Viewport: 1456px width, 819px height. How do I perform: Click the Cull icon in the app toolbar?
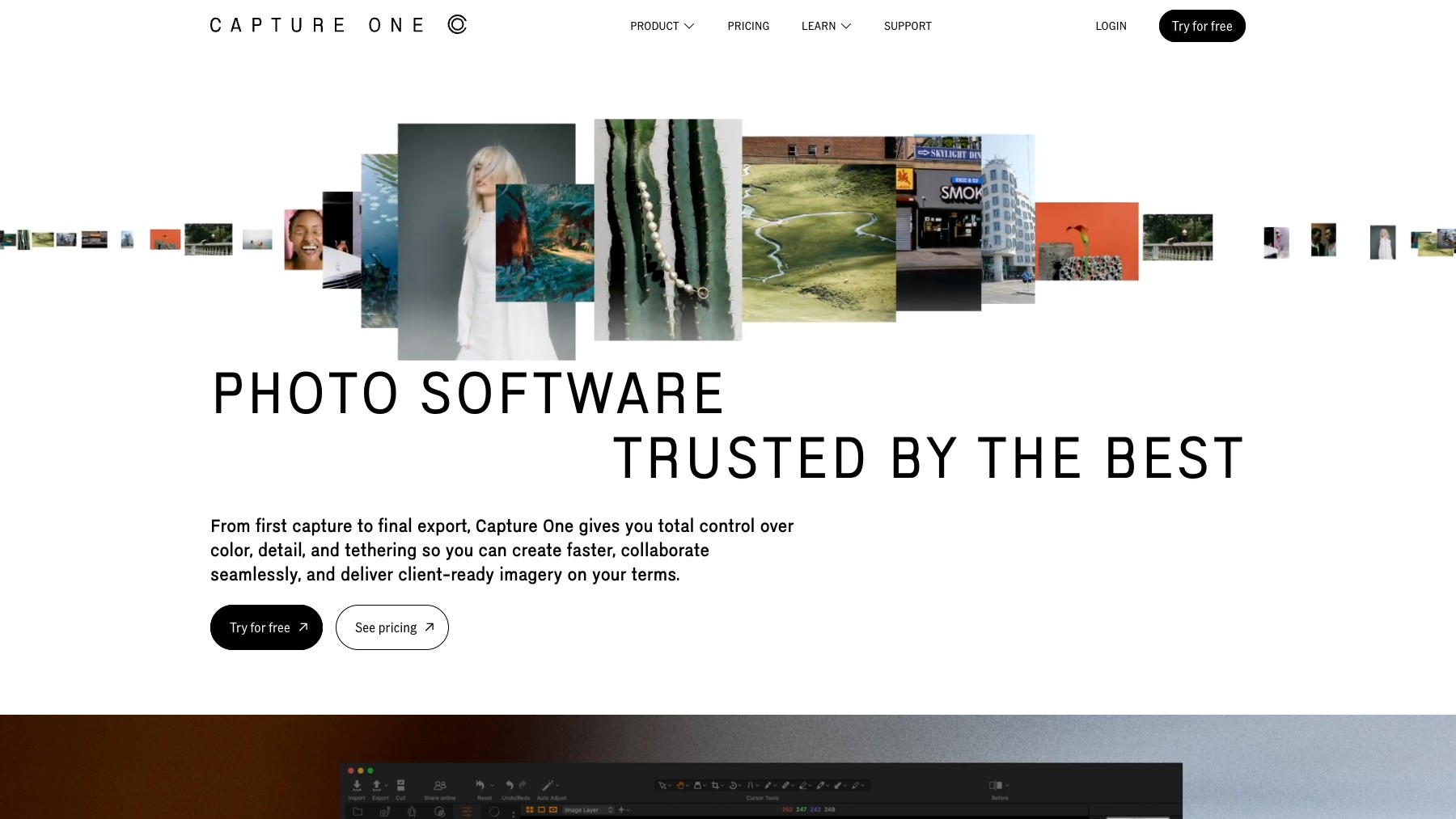click(400, 786)
